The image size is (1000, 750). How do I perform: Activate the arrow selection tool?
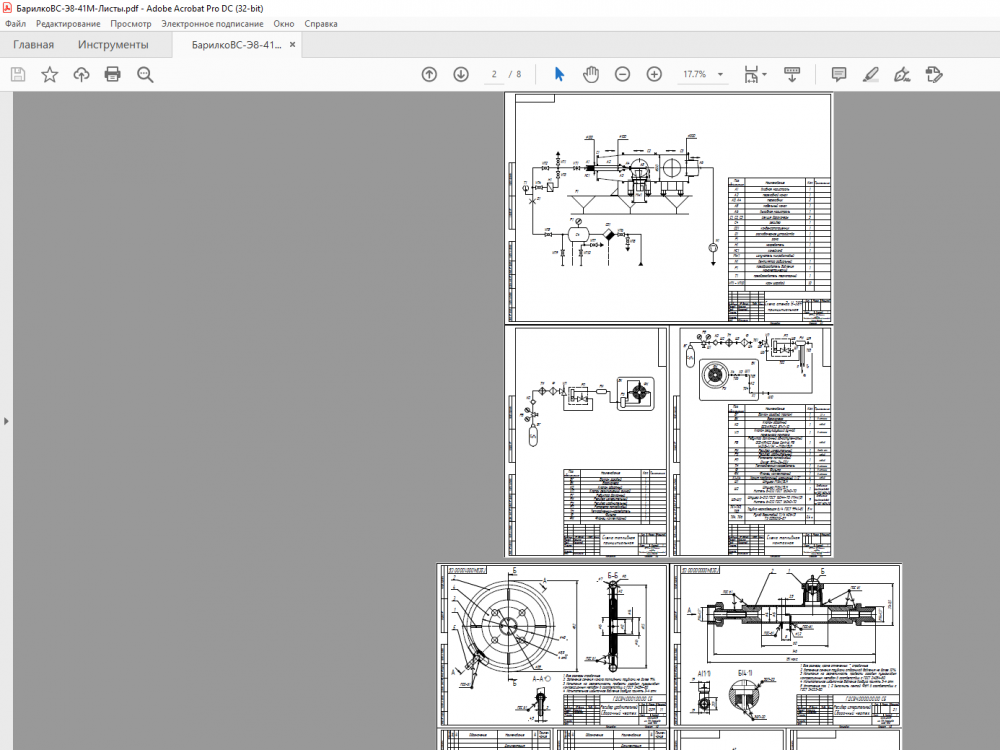pos(559,74)
